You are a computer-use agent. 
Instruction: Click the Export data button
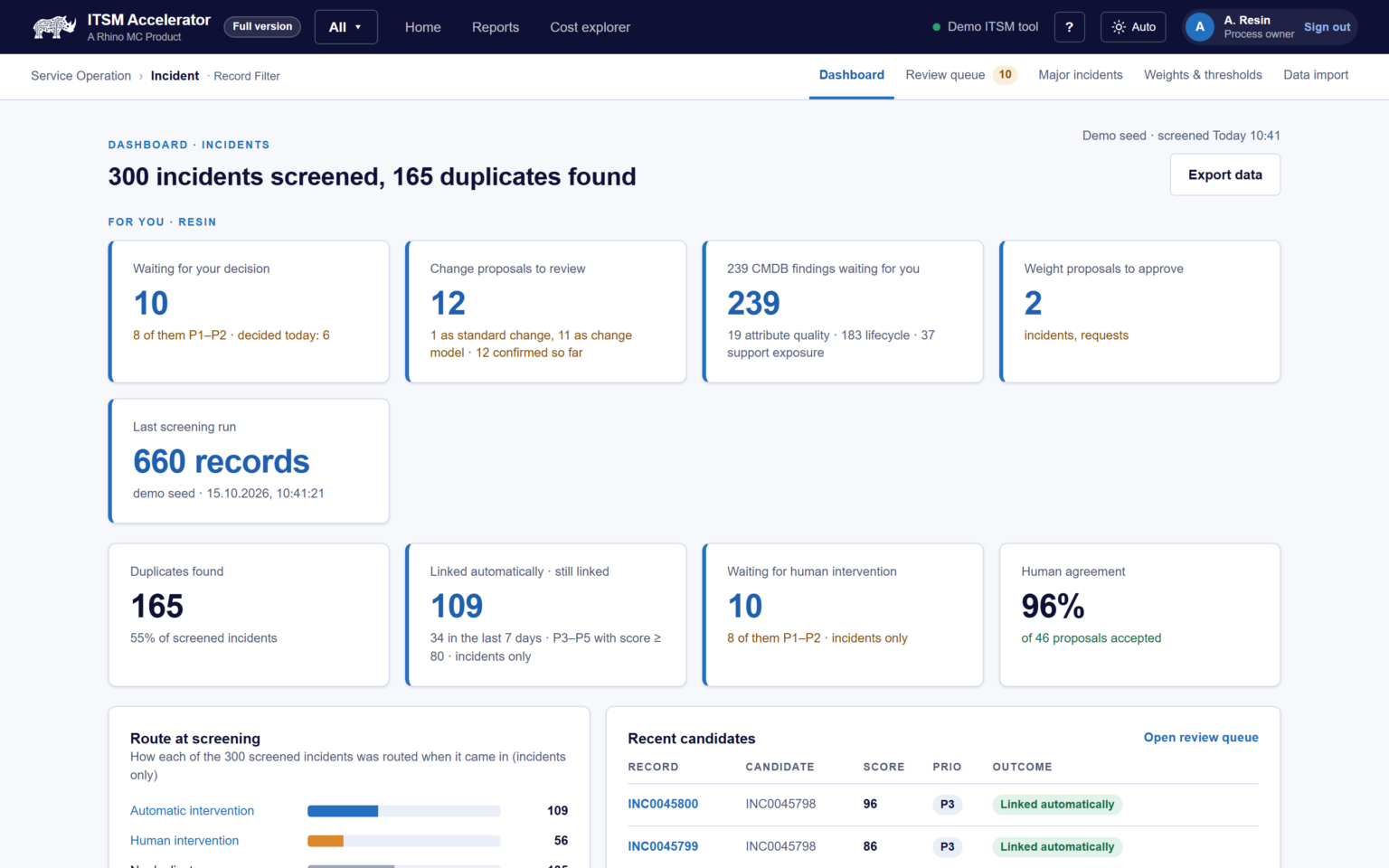pyautogui.click(x=1225, y=175)
